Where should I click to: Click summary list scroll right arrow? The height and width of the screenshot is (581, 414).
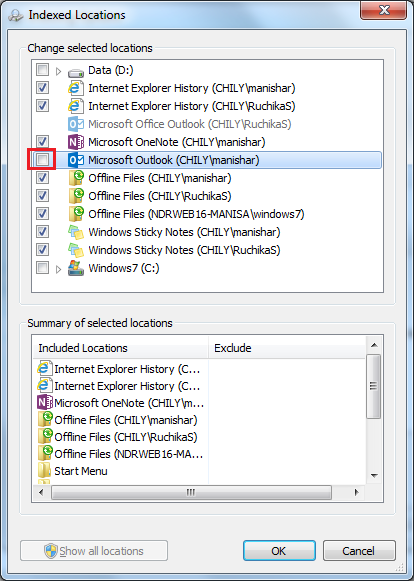pos(357,492)
